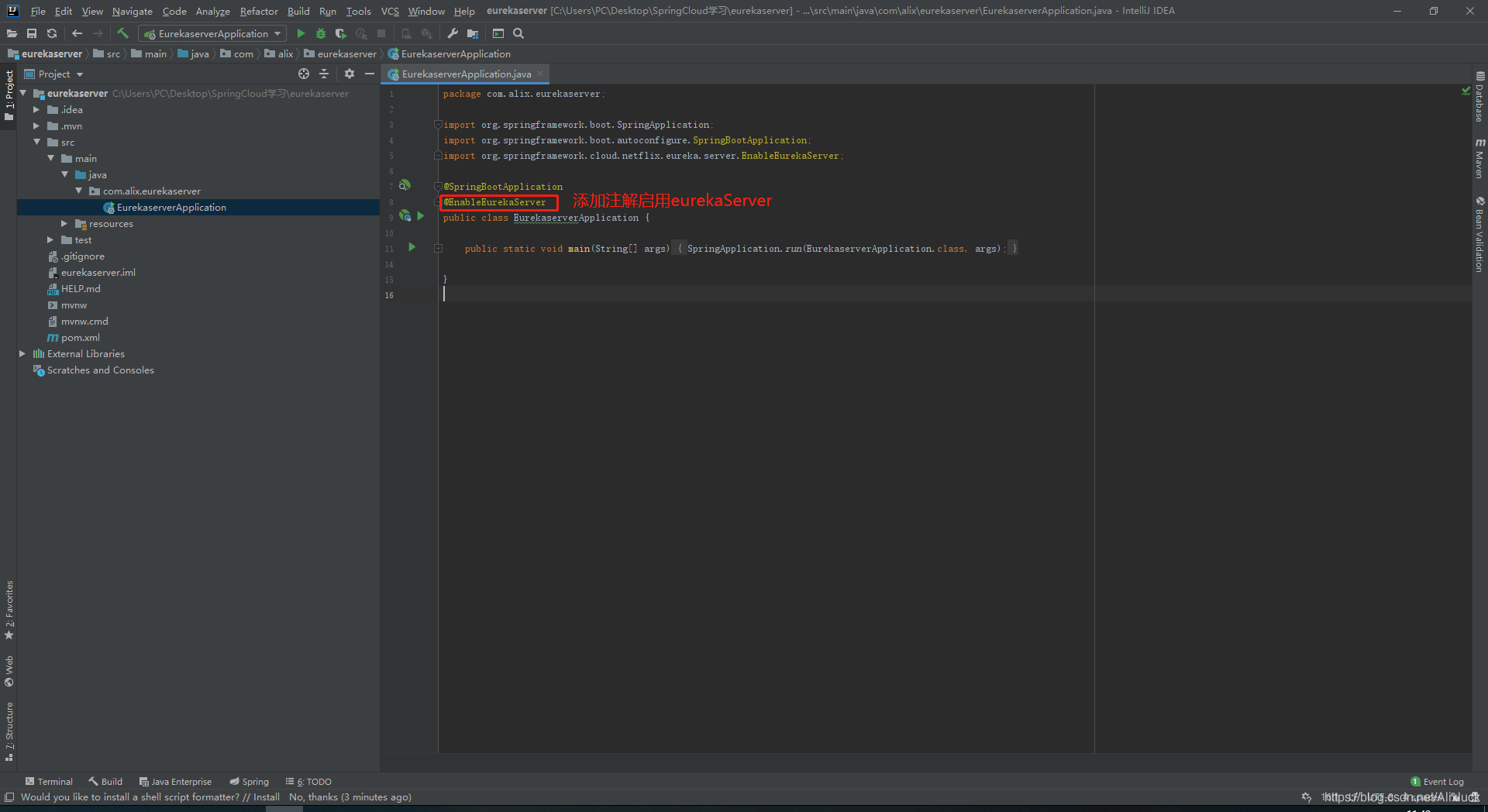The height and width of the screenshot is (812, 1488).
Task: Select HELP.md file
Action: (x=81, y=288)
